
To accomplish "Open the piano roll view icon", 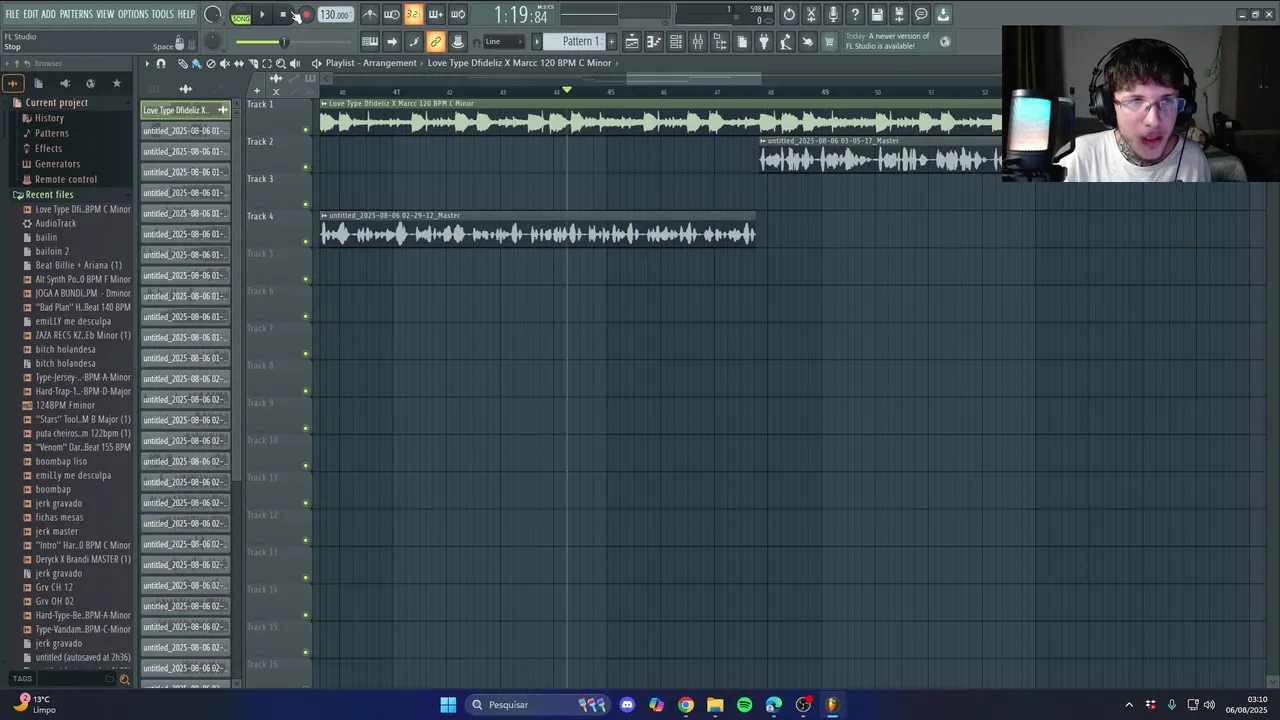I will click(654, 41).
